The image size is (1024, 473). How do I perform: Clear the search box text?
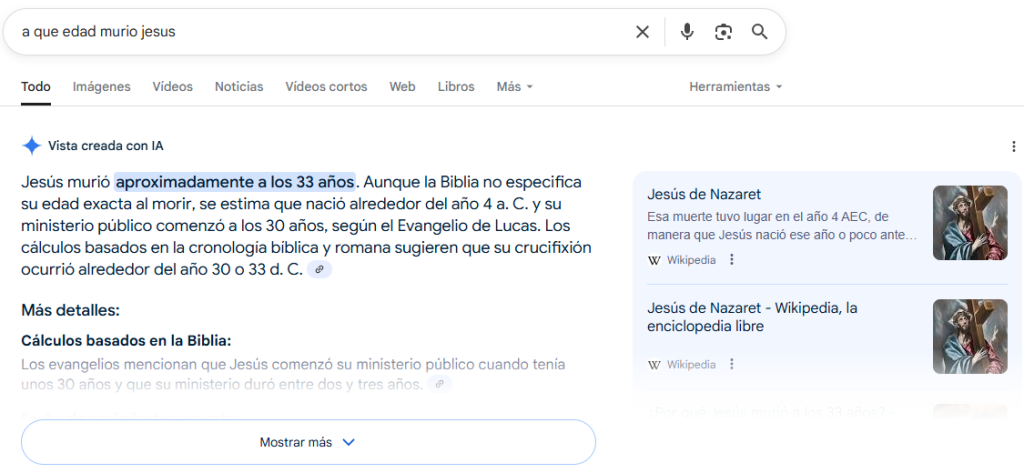642,32
